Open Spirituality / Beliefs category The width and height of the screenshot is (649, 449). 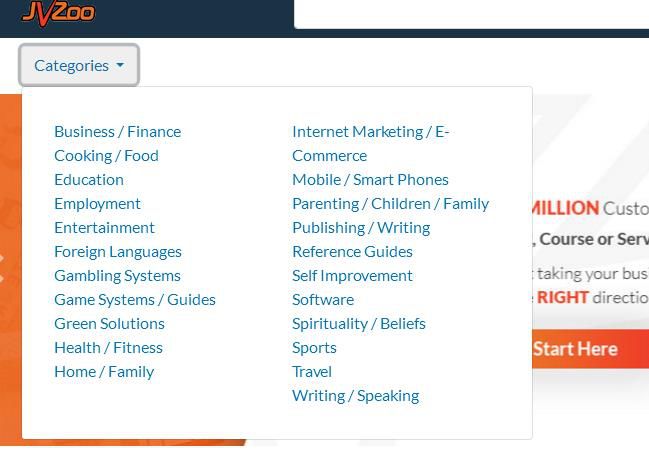click(x=358, y=323)
